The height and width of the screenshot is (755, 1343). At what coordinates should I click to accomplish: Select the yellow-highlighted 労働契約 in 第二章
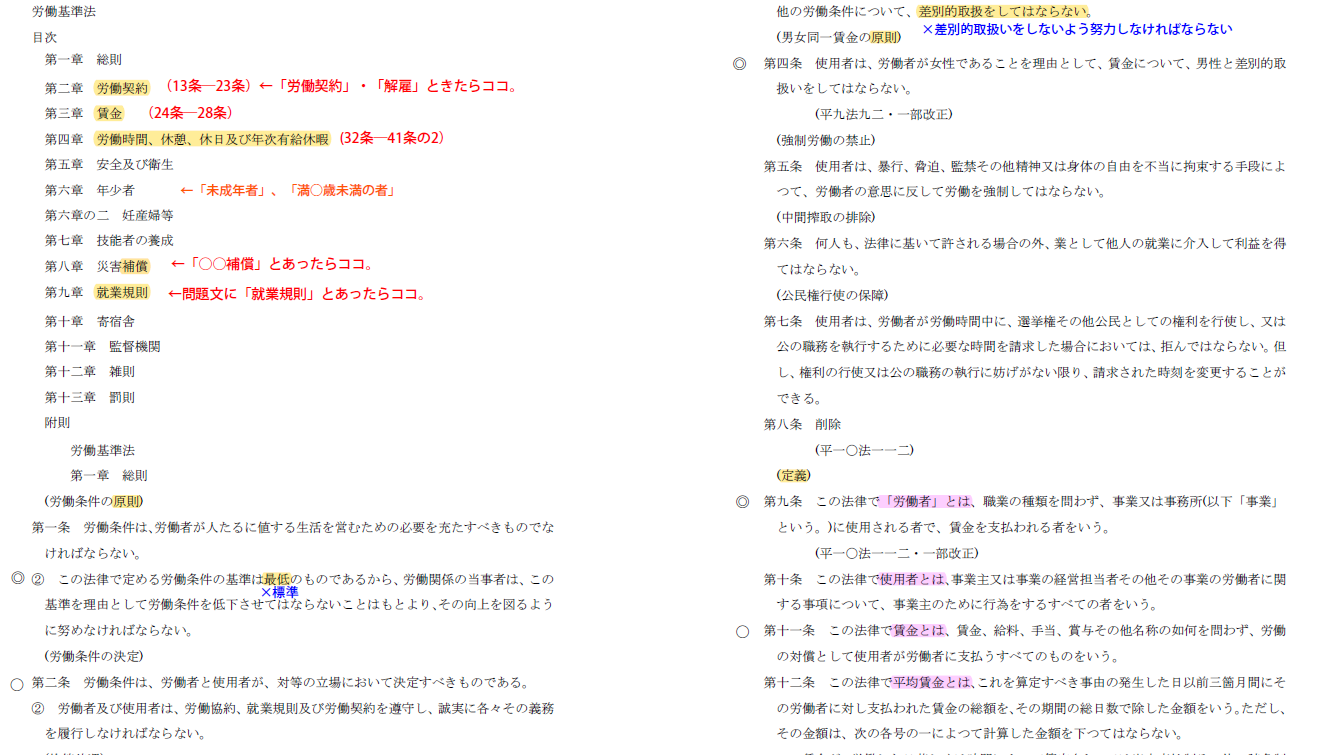pos(122,88)
